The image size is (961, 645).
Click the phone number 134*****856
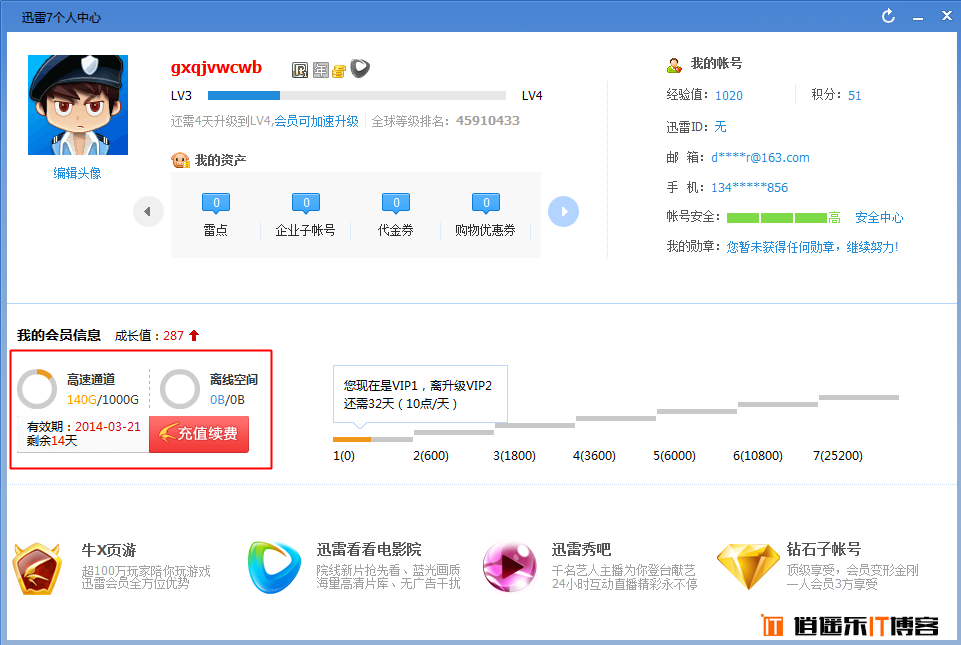[x=750, y=188]
